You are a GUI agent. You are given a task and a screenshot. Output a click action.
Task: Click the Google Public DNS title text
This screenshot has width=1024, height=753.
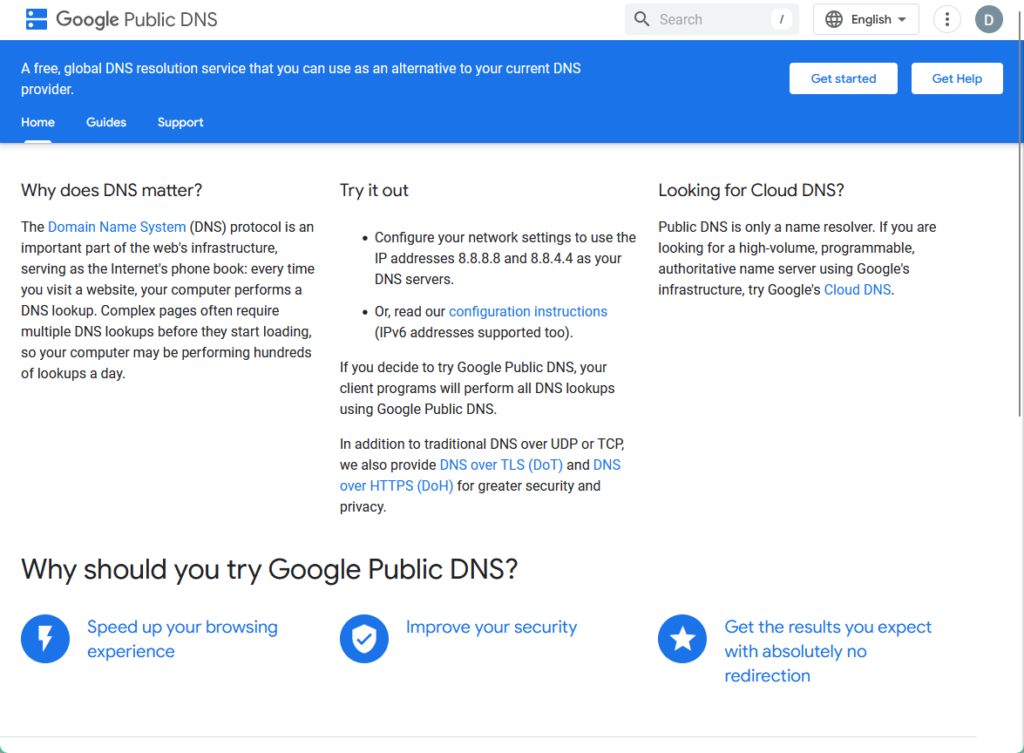[136, 20]
